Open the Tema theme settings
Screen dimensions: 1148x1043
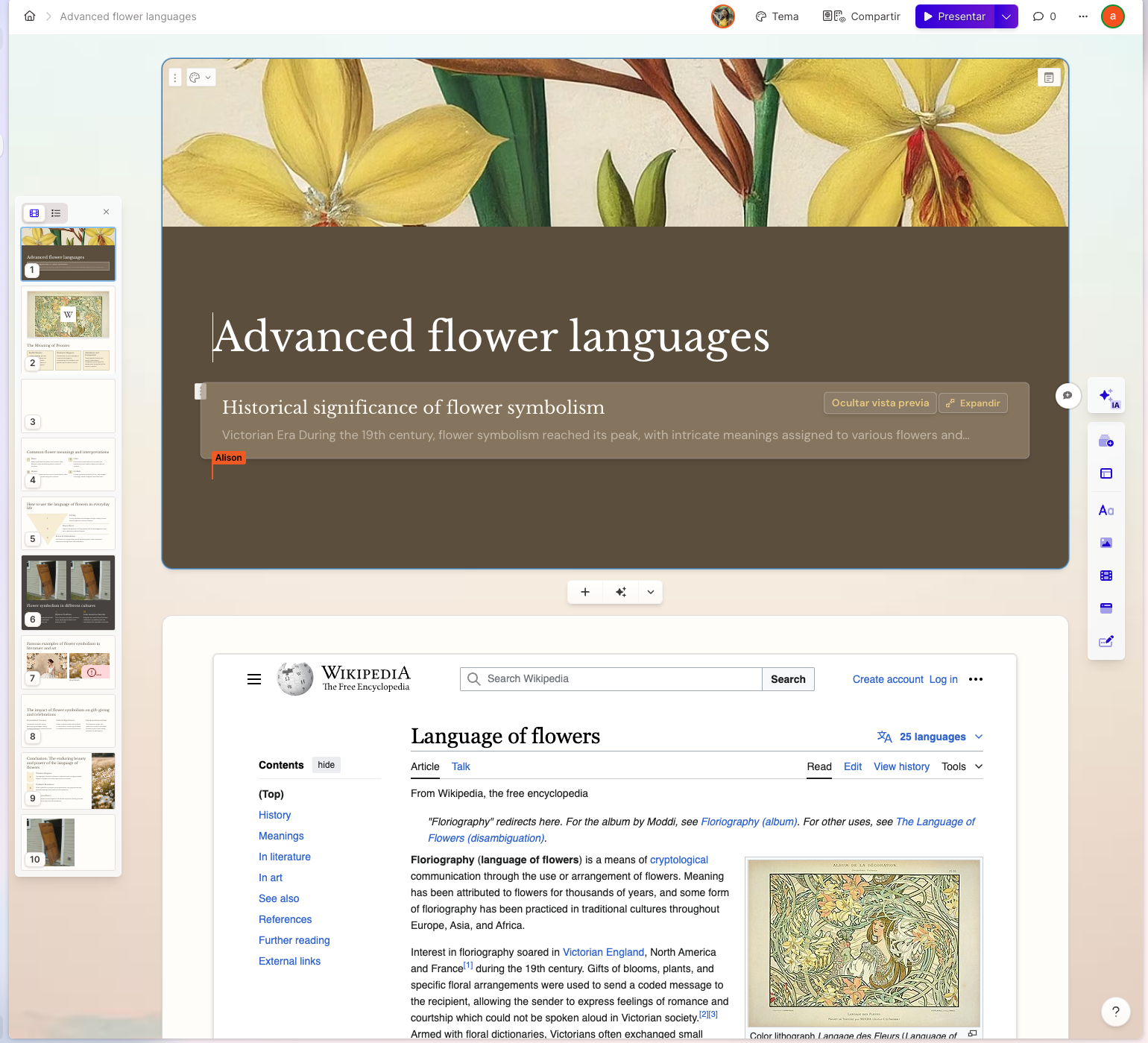pos(777,16)
